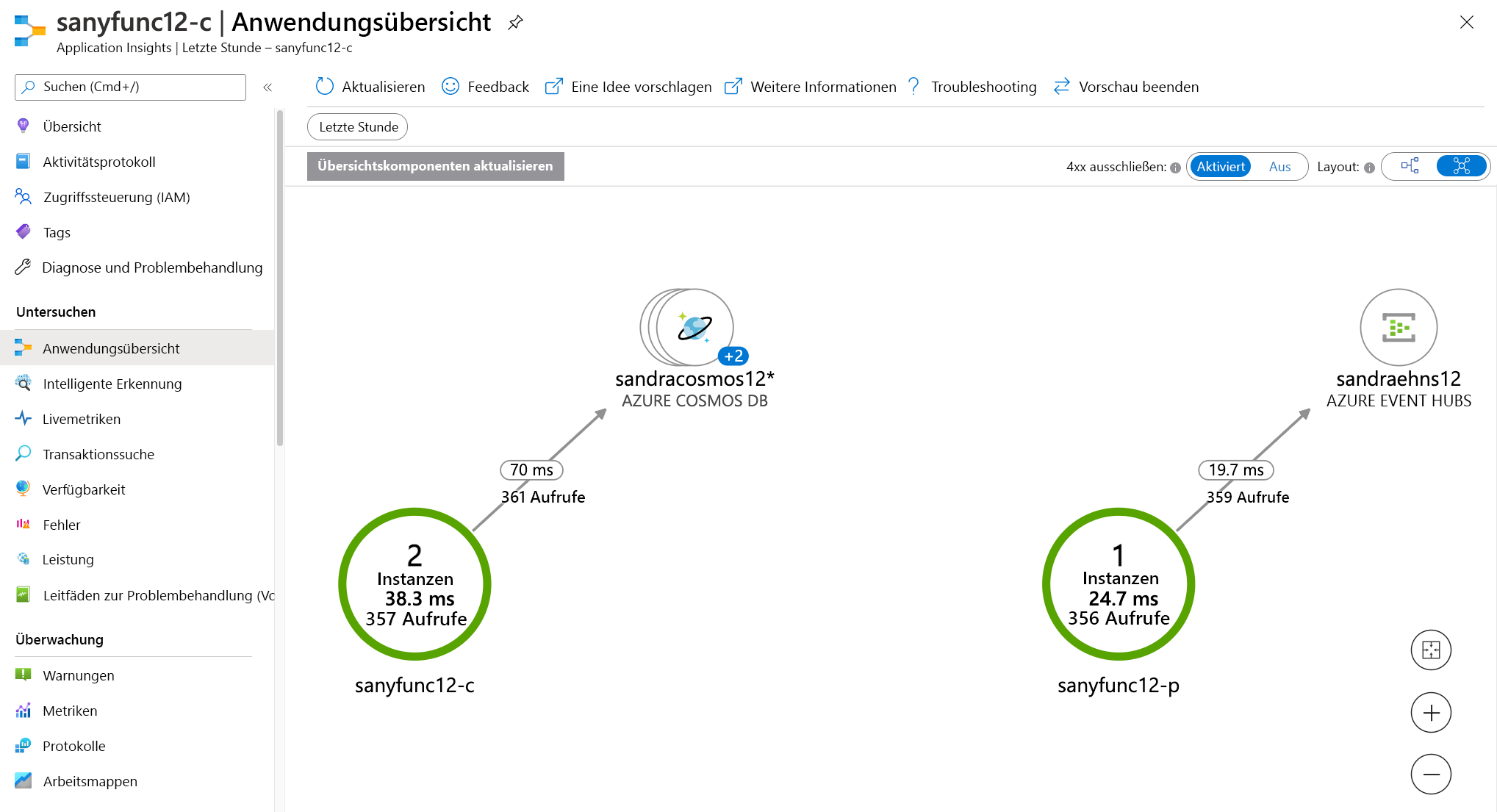Screen dimensions: 1497x812
Task: Enable 4xx ausschließen Aktiviert toggle
Action: tap(1221, 166)
